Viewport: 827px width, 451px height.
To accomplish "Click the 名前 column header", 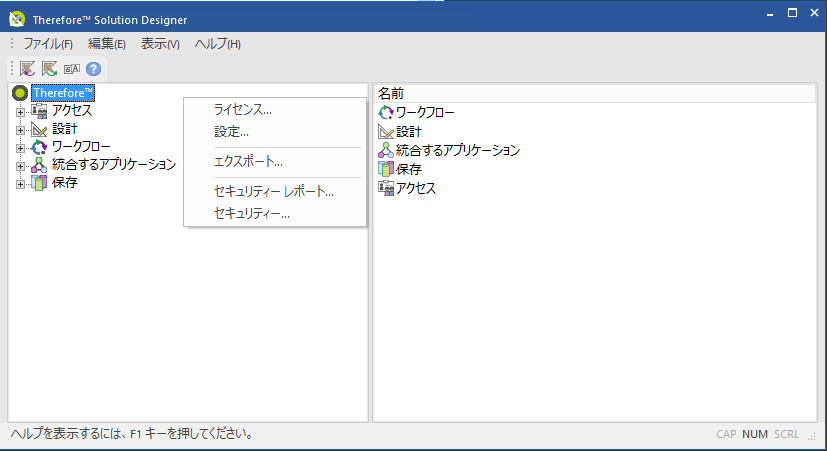I will click(x=595, y=94).
